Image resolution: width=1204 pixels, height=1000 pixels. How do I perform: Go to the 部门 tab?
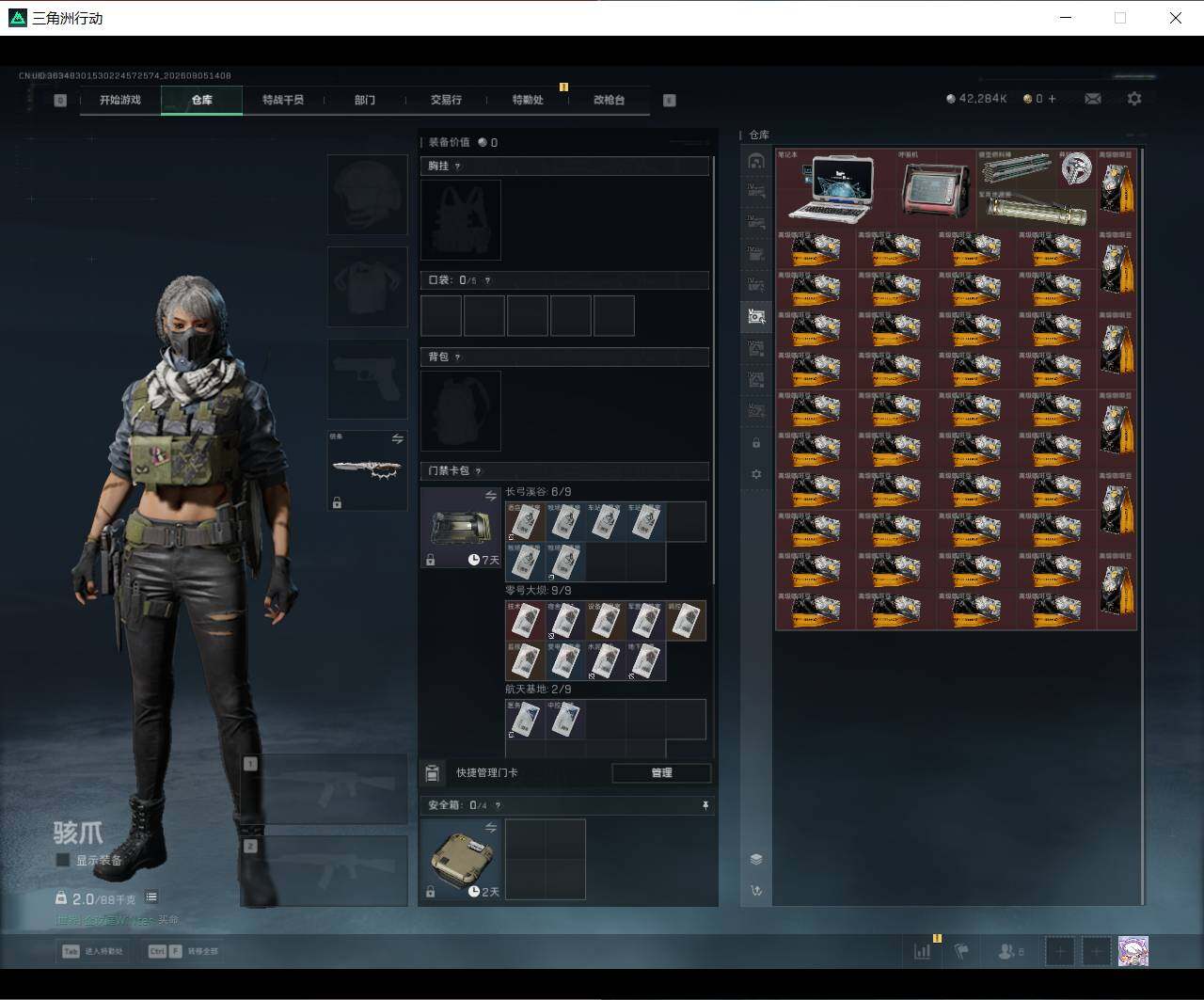click(x=365, y=100)
